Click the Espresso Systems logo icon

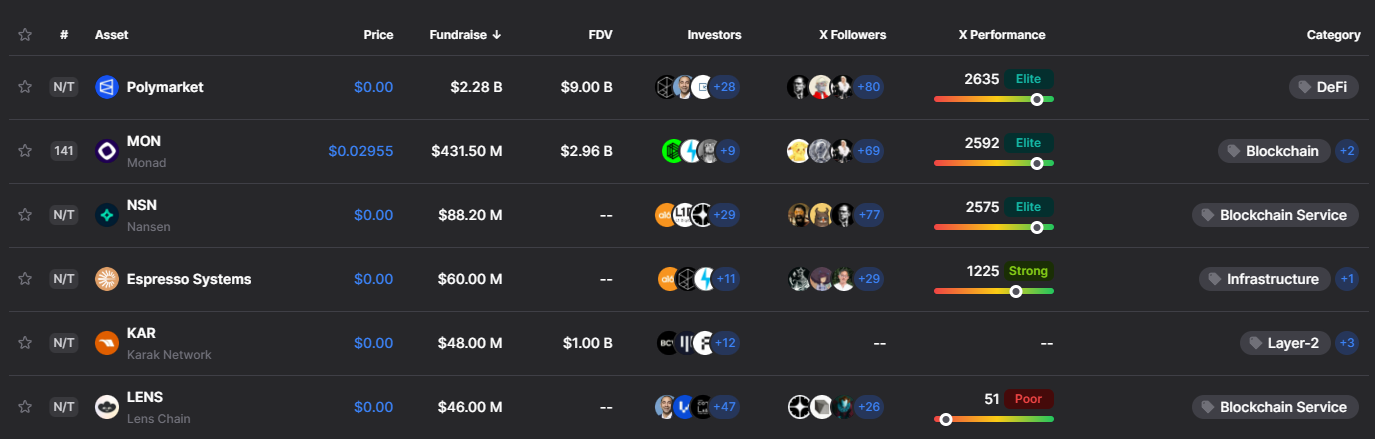coord(107,279)
